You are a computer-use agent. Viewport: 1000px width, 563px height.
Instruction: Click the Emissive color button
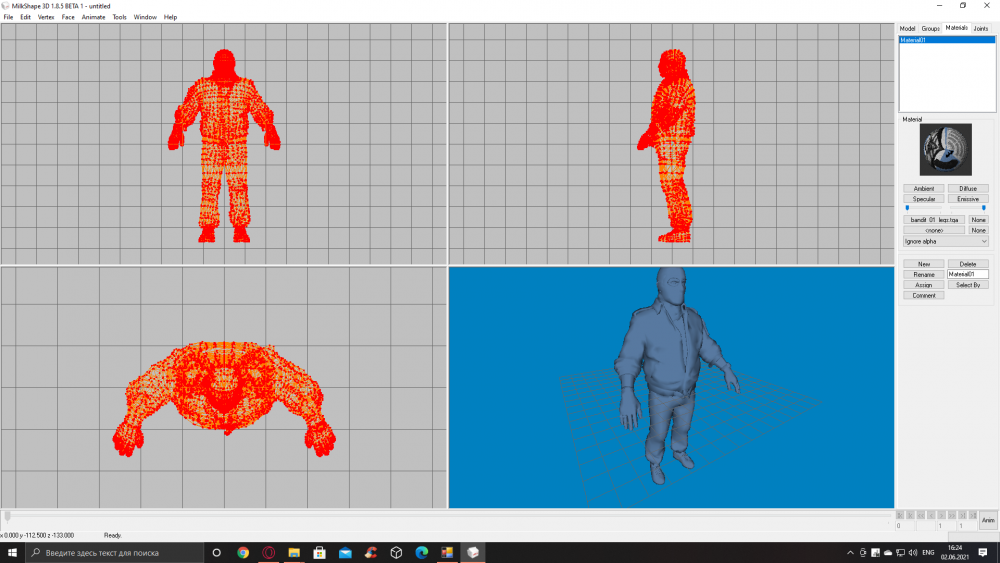click(968, 199)
